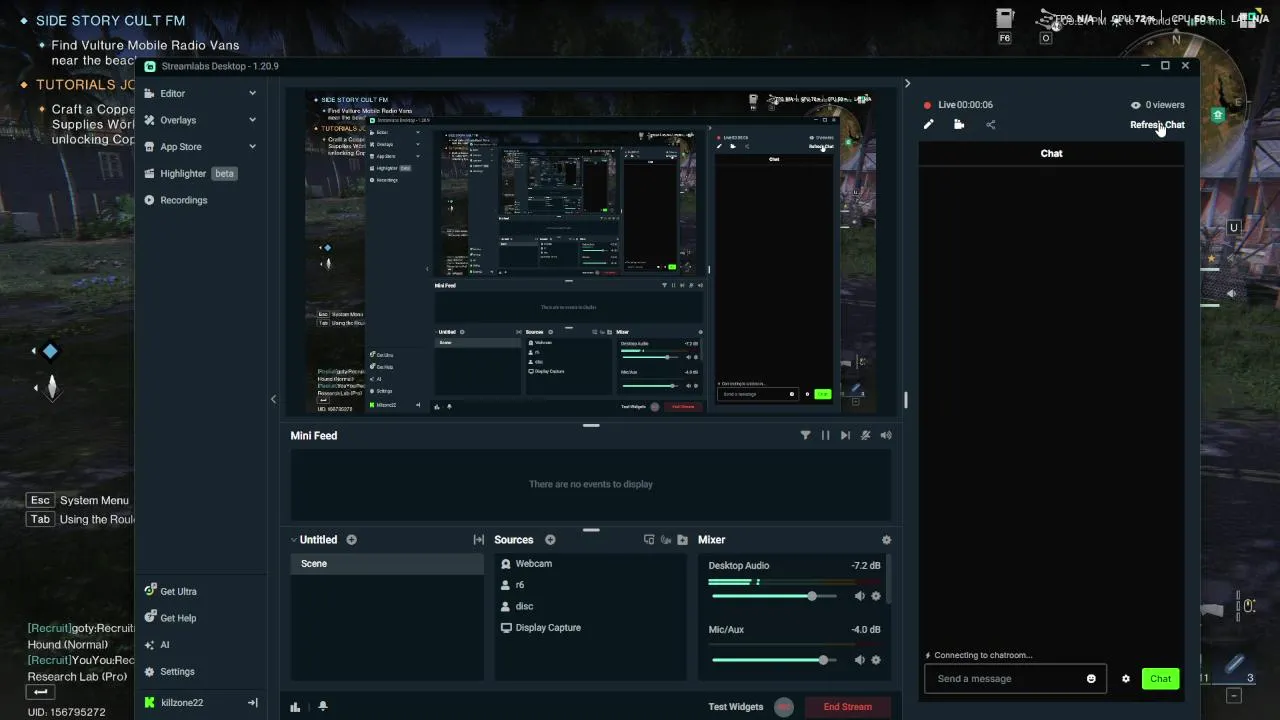Viewport: 1280px width, 720px height.
Task: Click Mixer vertical scrollbar
Action: coord(889,581)
